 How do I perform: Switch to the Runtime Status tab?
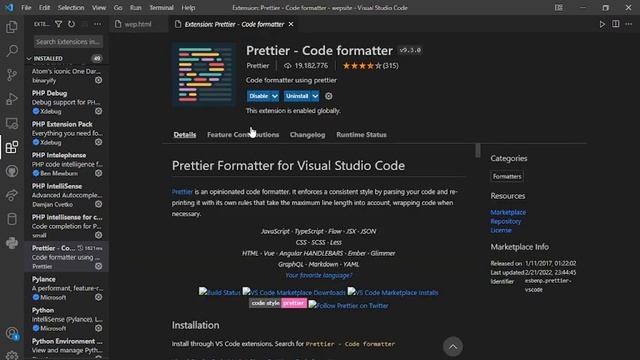(361, 135)
